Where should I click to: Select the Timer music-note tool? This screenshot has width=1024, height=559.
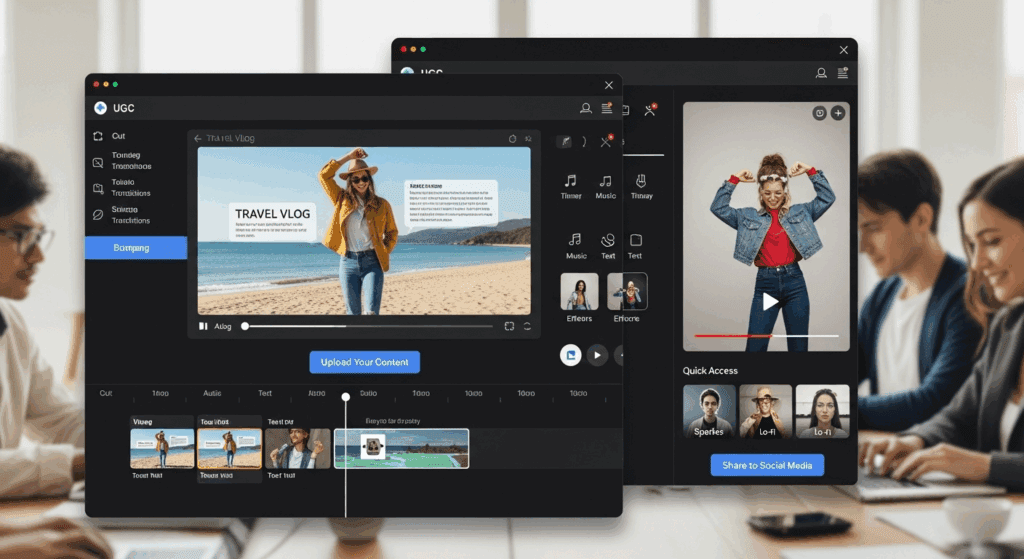click(x=571, y=187)
